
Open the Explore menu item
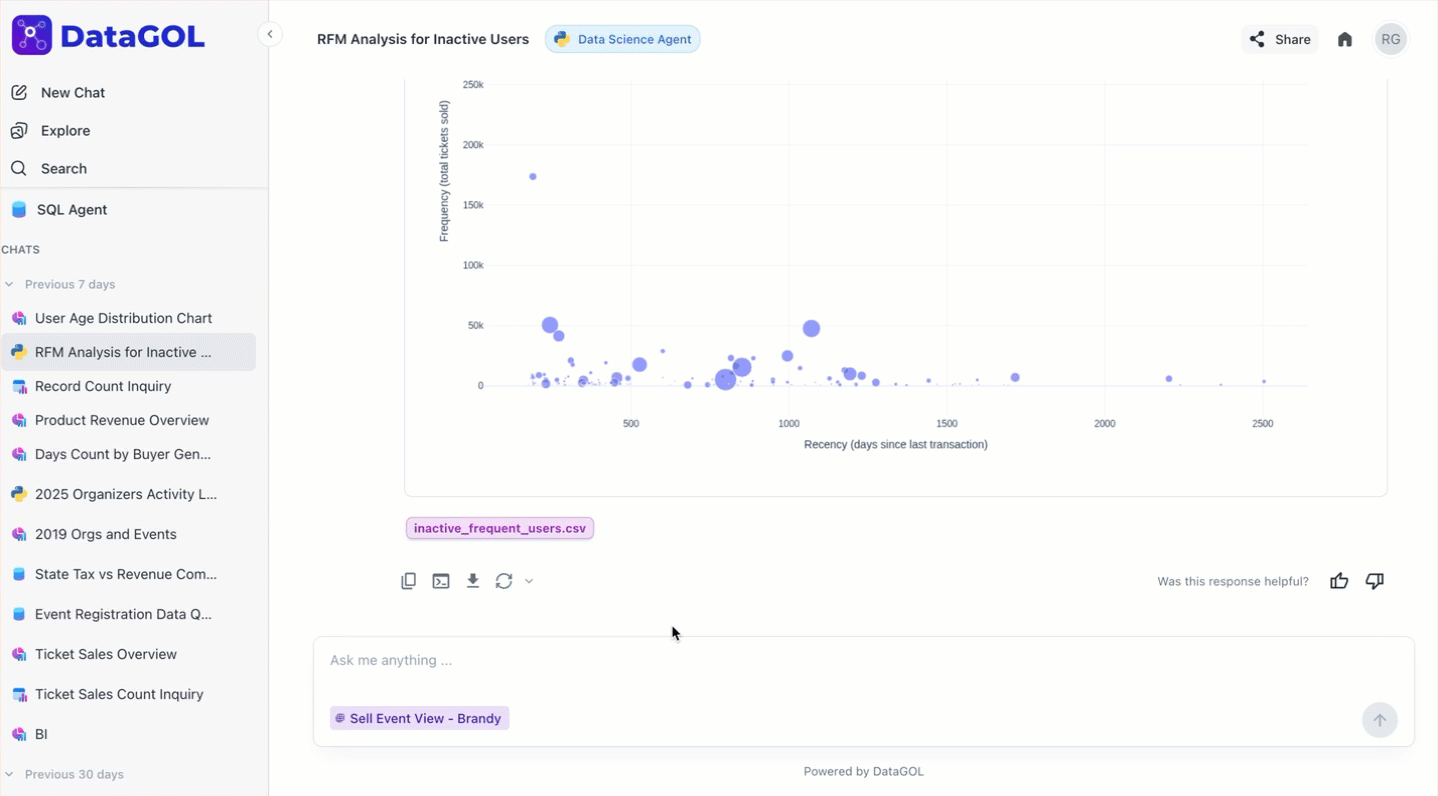click(x=65, y=131)
